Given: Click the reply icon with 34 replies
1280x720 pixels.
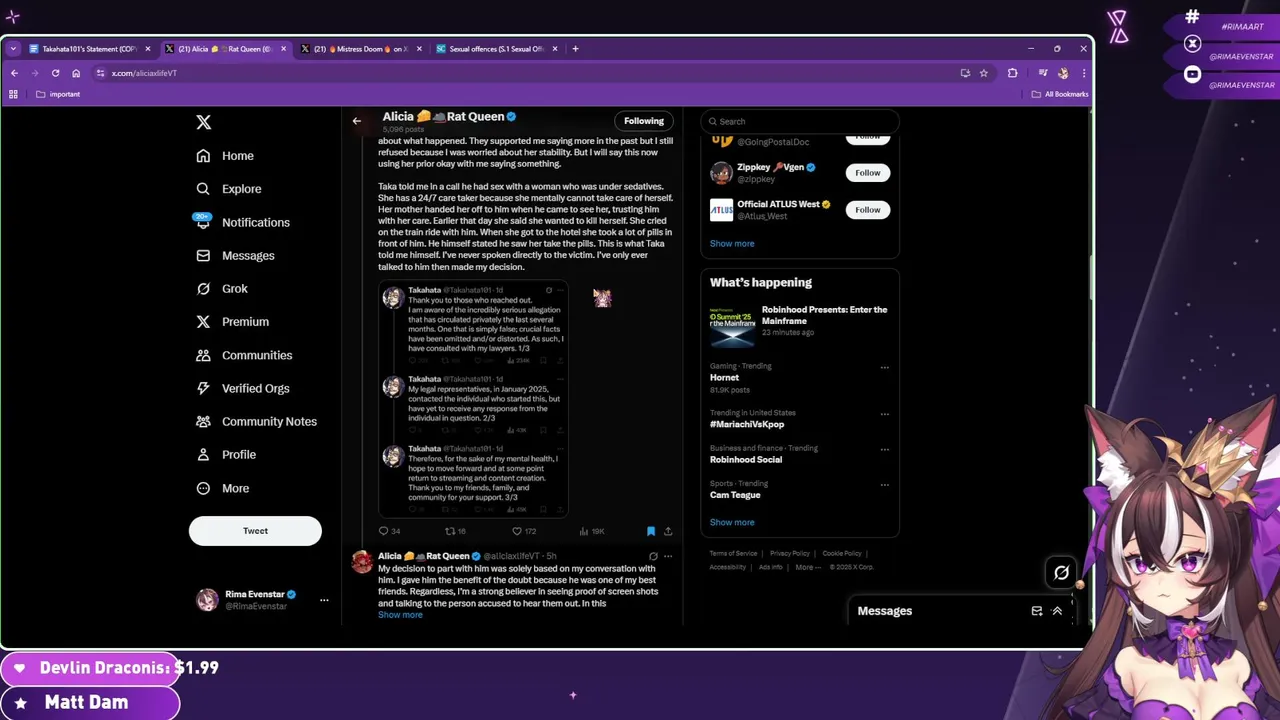Looking at the screenshot, I should pos(383,531).
